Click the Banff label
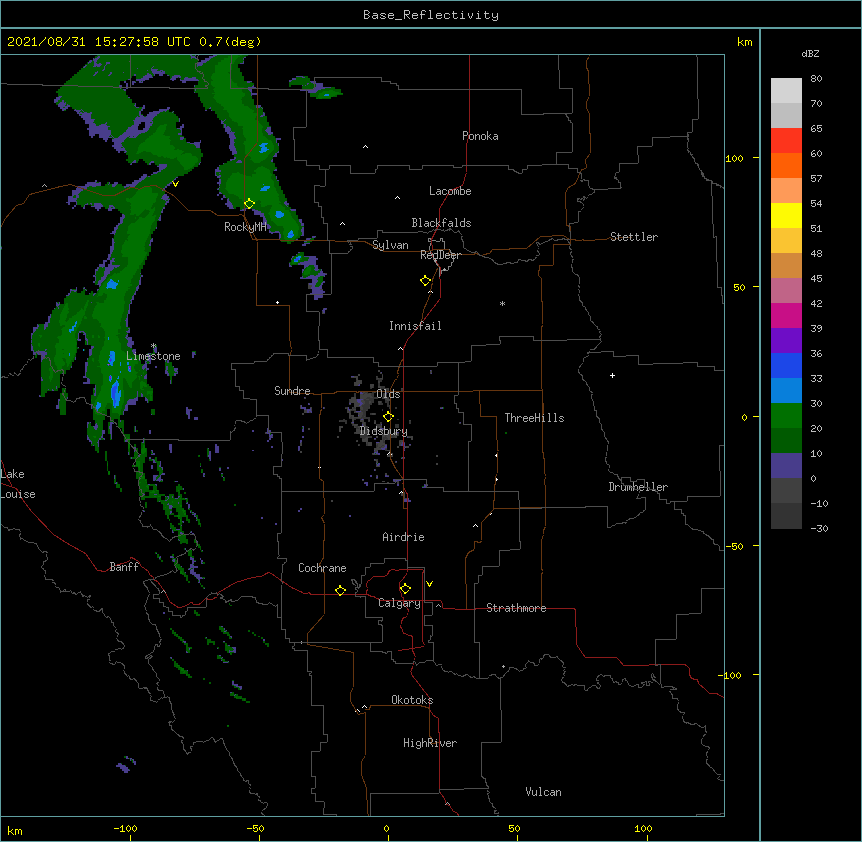The image size is (862, 842). pos(124,567)
